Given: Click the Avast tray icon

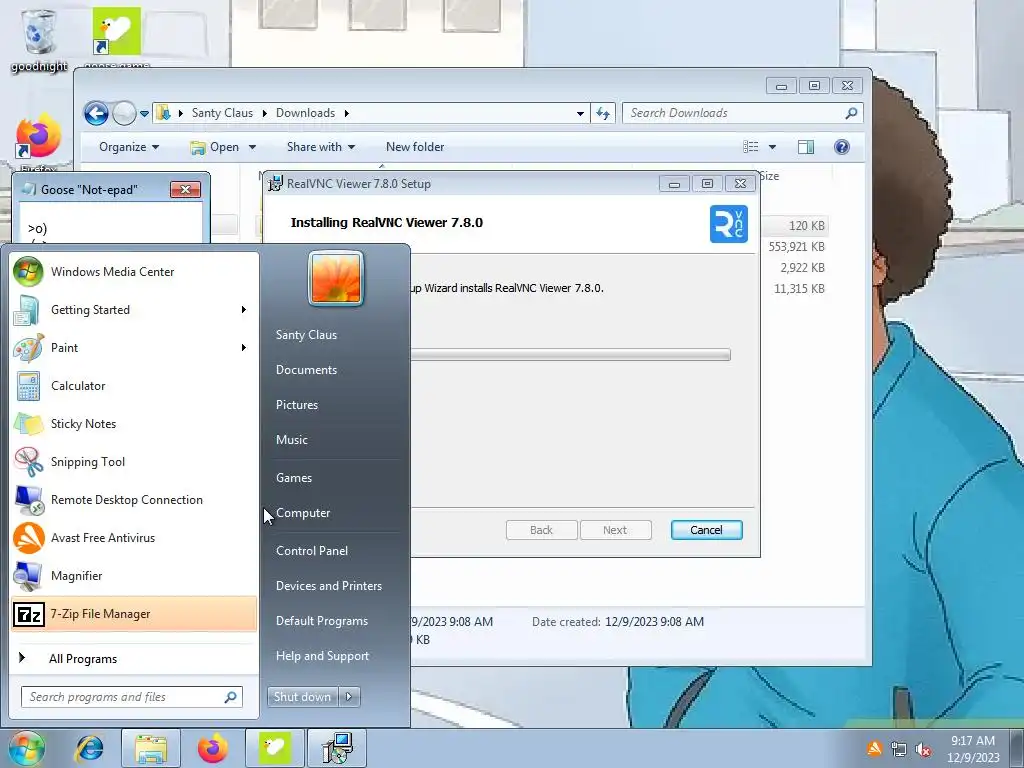Looking at the screenshot, I should pyautogui.click(x=874, y=748).
